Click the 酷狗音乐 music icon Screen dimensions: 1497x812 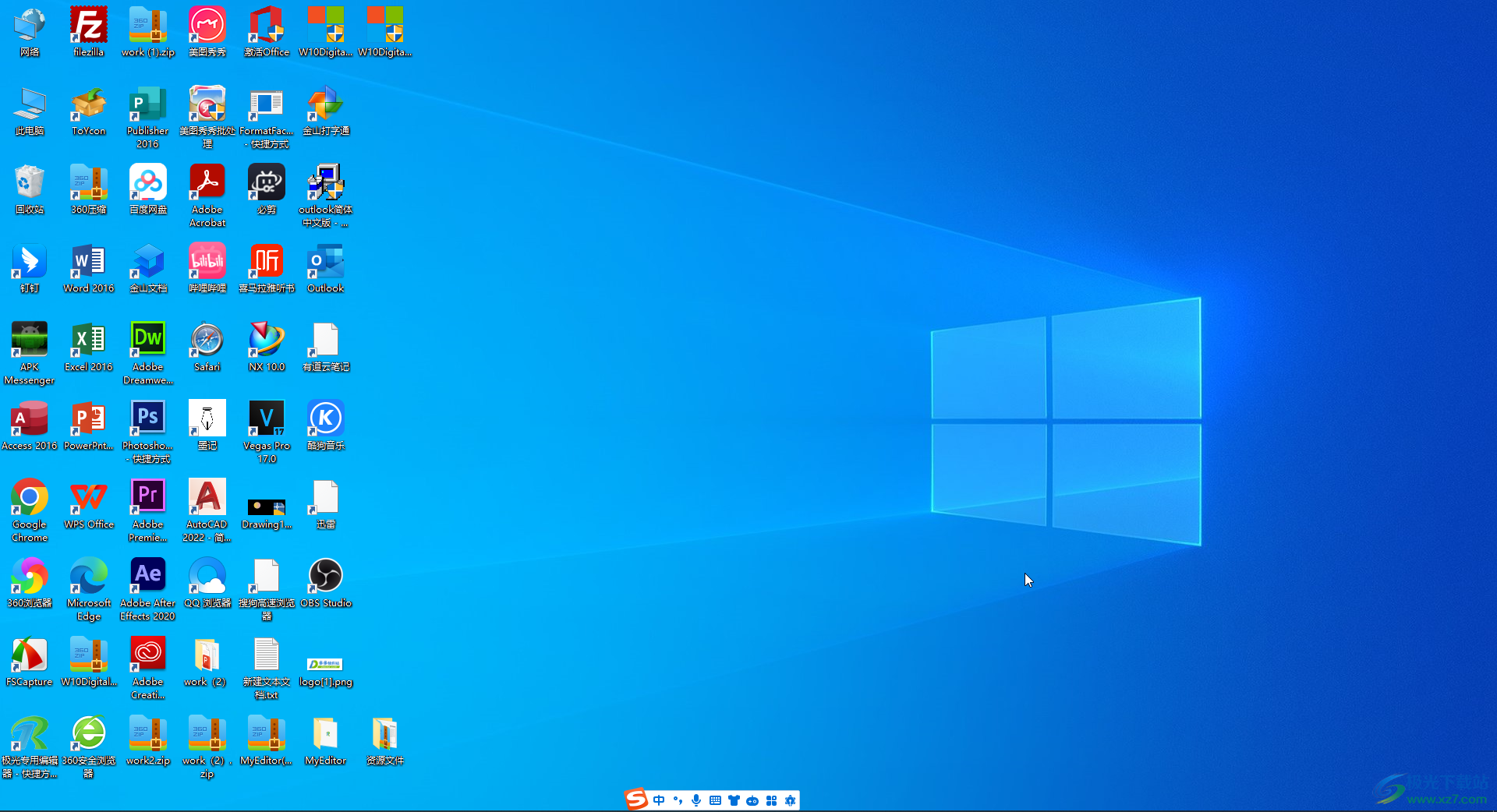tap(326, 419)
